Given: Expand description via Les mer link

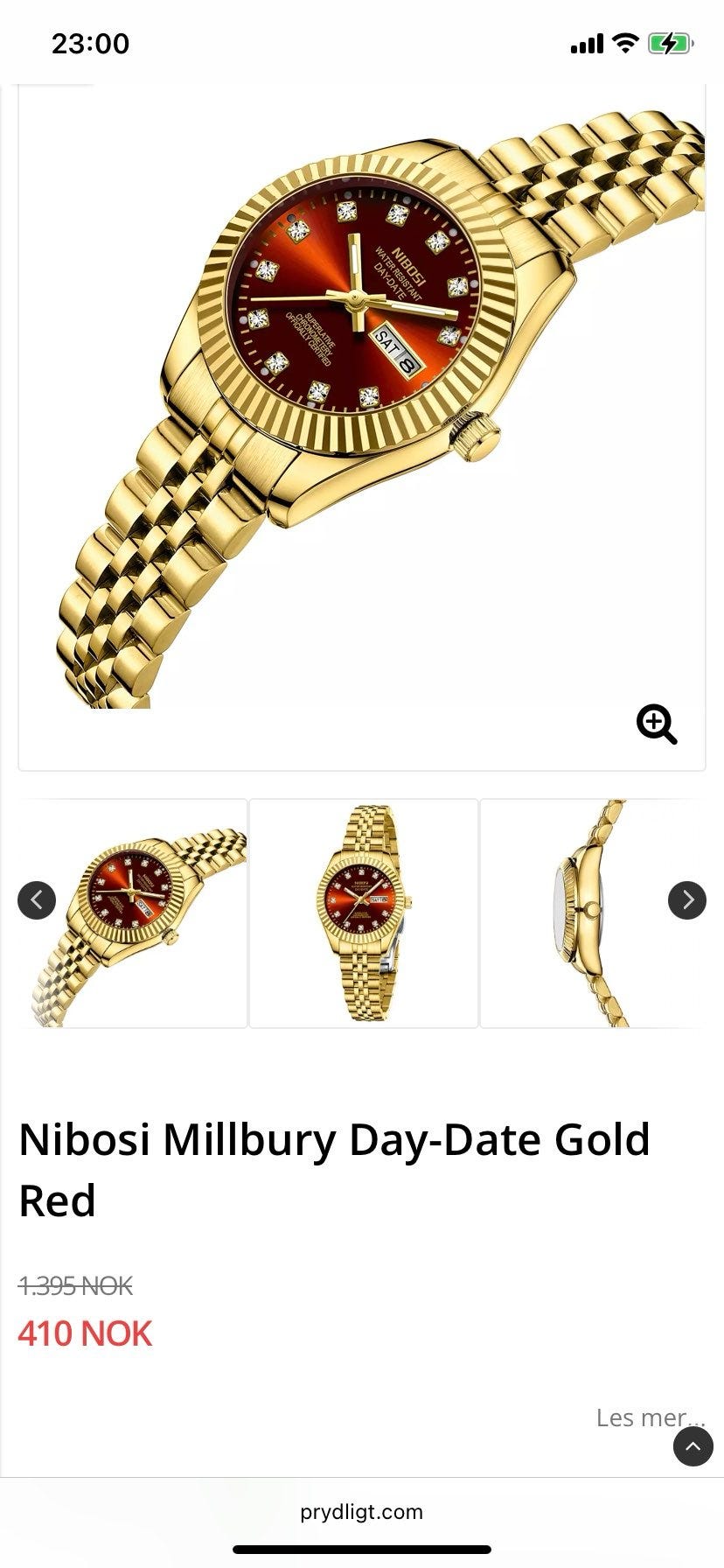Looking at the screenshot, I should [650, 1417].
